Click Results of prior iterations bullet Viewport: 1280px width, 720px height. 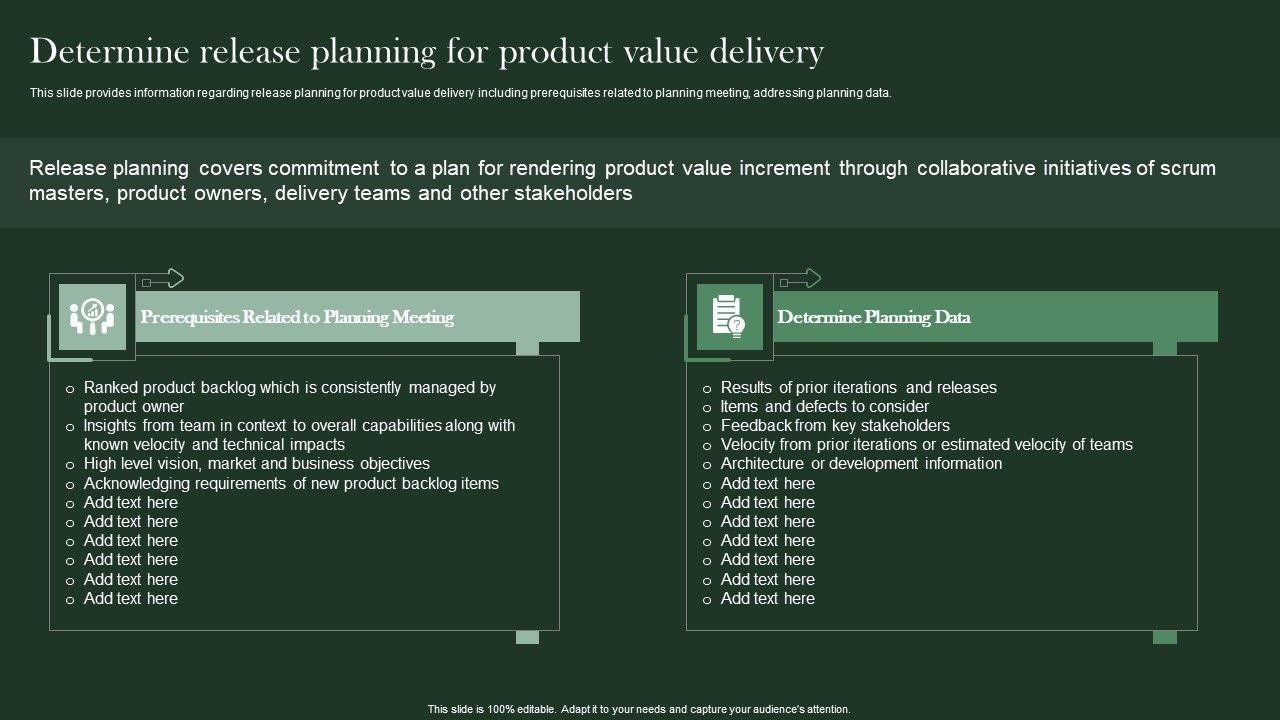(858, 388)
